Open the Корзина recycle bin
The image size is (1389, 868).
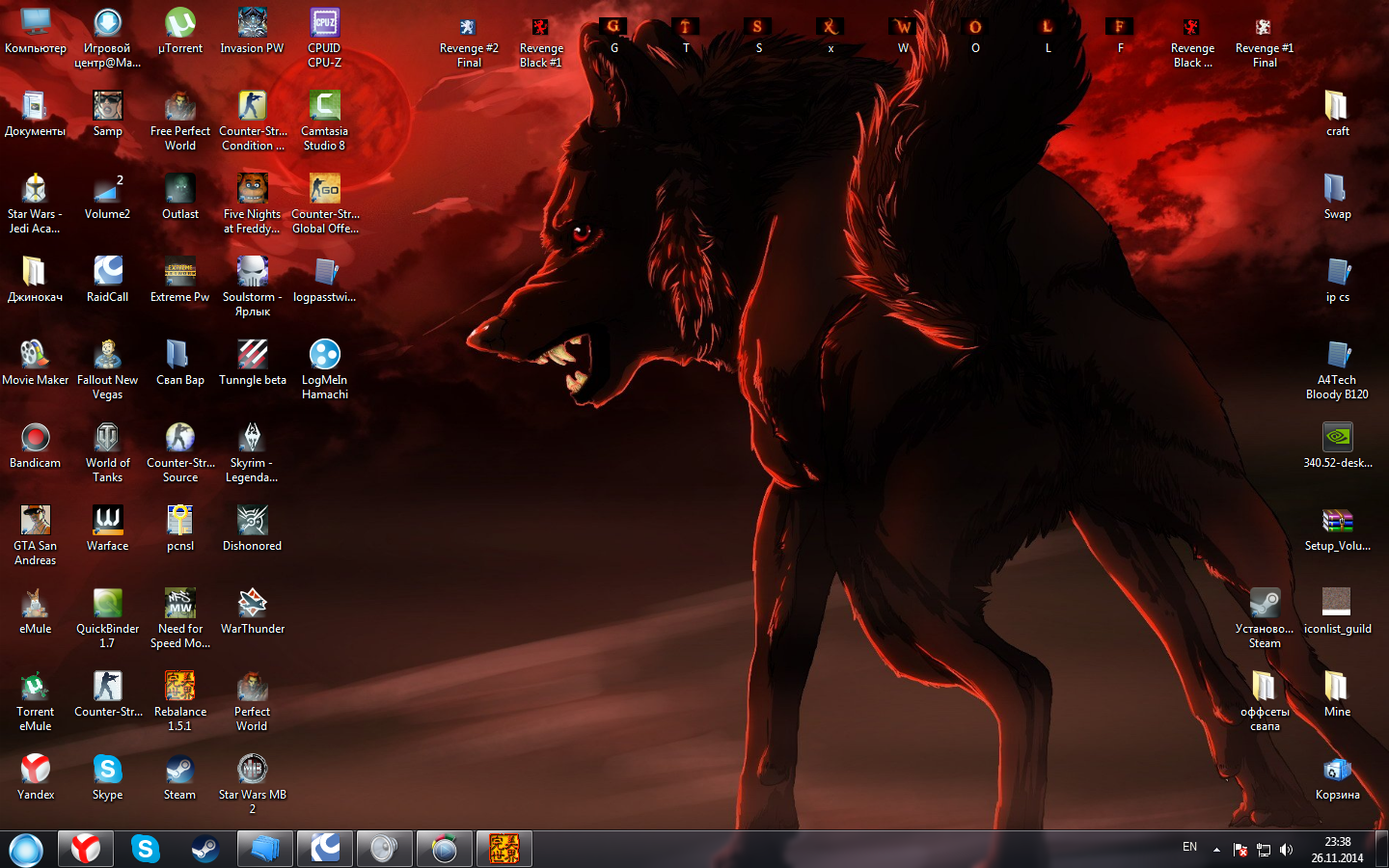(1337, 778)
